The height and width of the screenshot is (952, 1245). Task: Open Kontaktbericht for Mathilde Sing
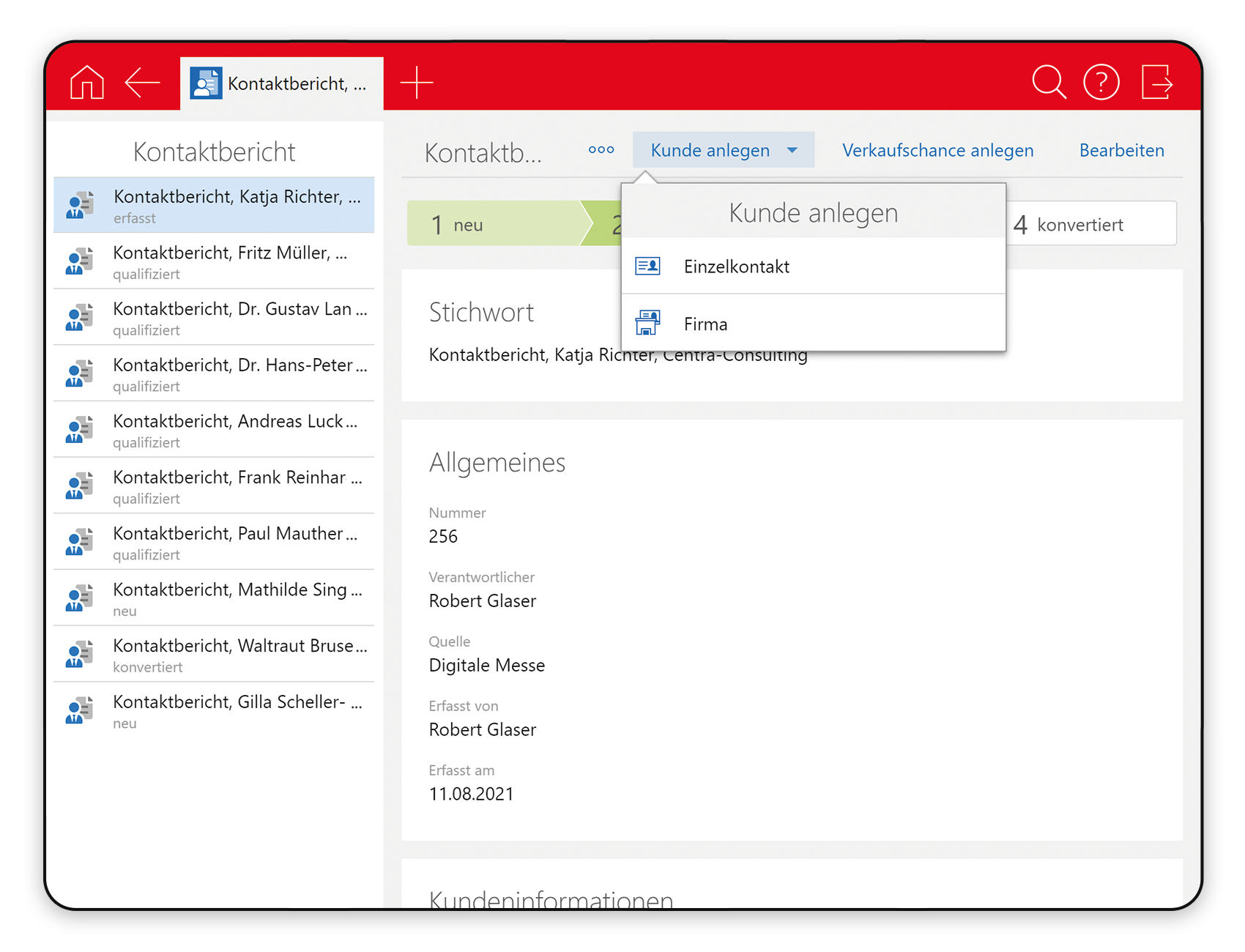(213, 598)
